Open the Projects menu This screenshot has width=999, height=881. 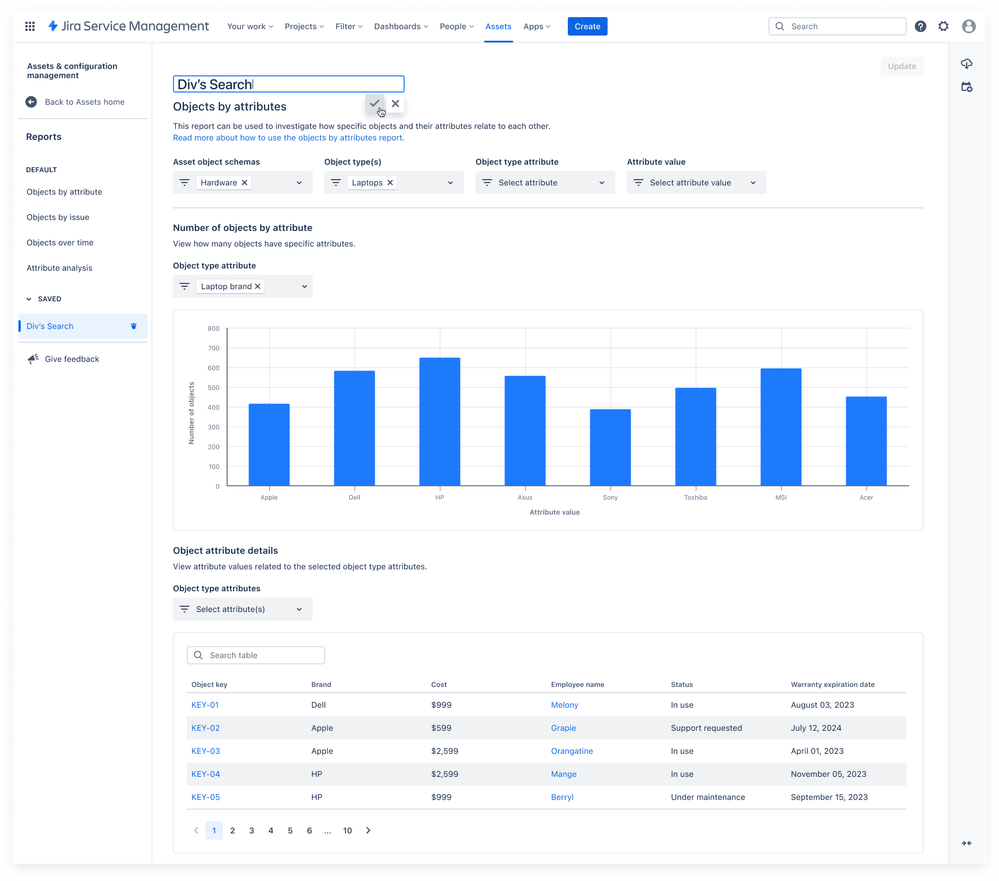pos(304,26)
